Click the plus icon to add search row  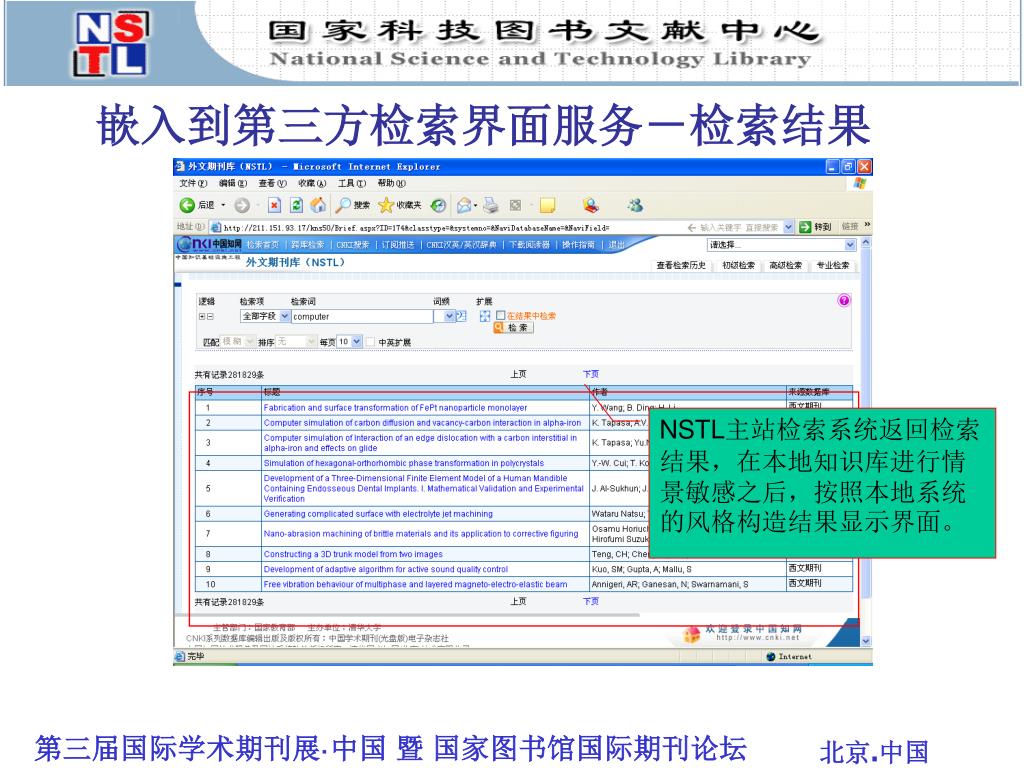coord(202,316)
